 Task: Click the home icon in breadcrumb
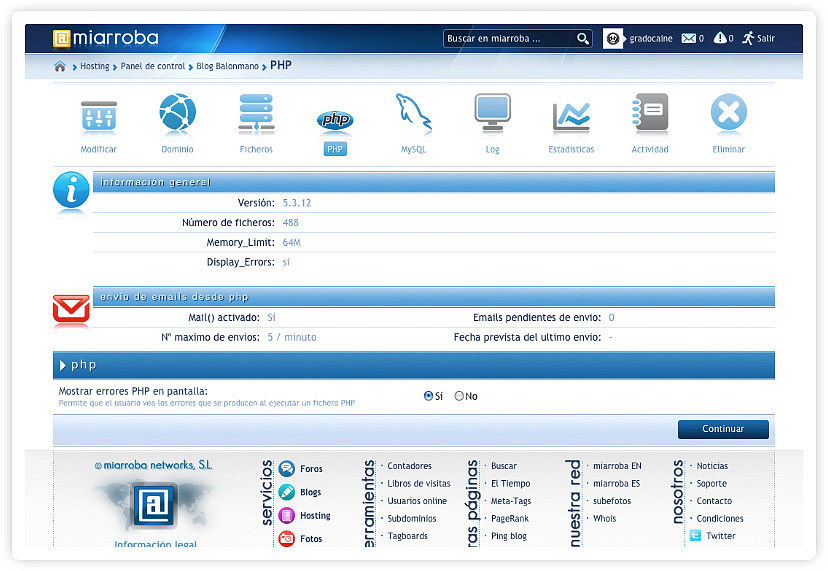pyautogui.click(x=60, y=66)
